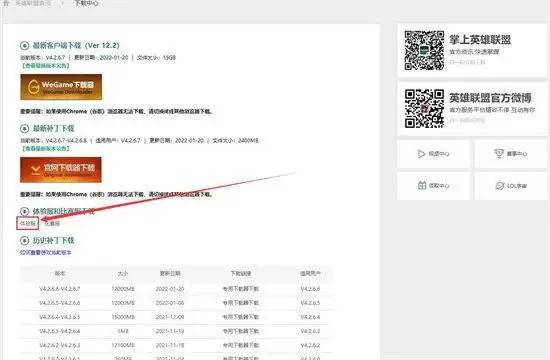
Task: Click the 英雄联盟官方微博 QR code
Action: coord(424,108)
